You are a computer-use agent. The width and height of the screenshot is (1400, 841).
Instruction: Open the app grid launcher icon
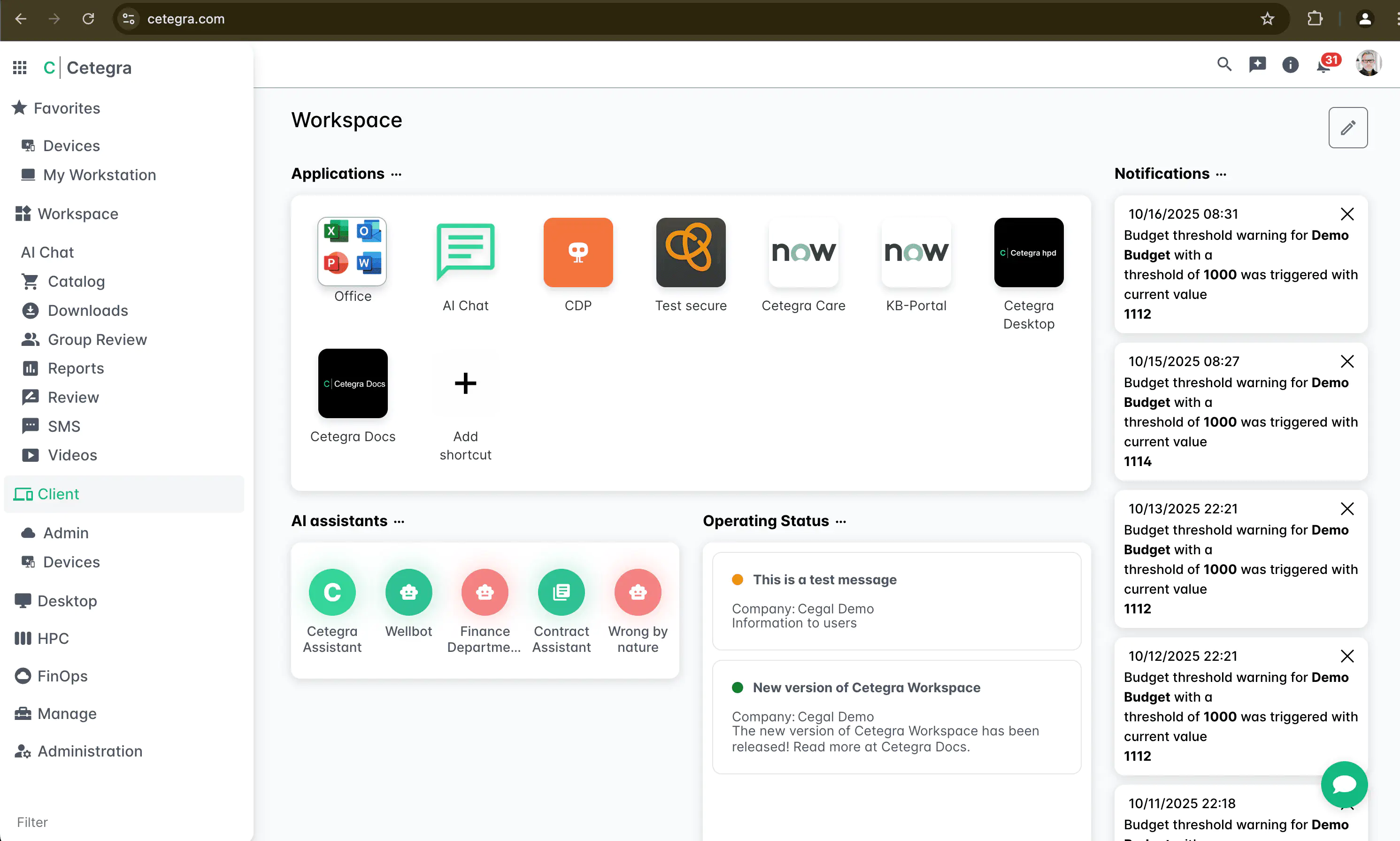pyautogui.click(x=20, y=68)
